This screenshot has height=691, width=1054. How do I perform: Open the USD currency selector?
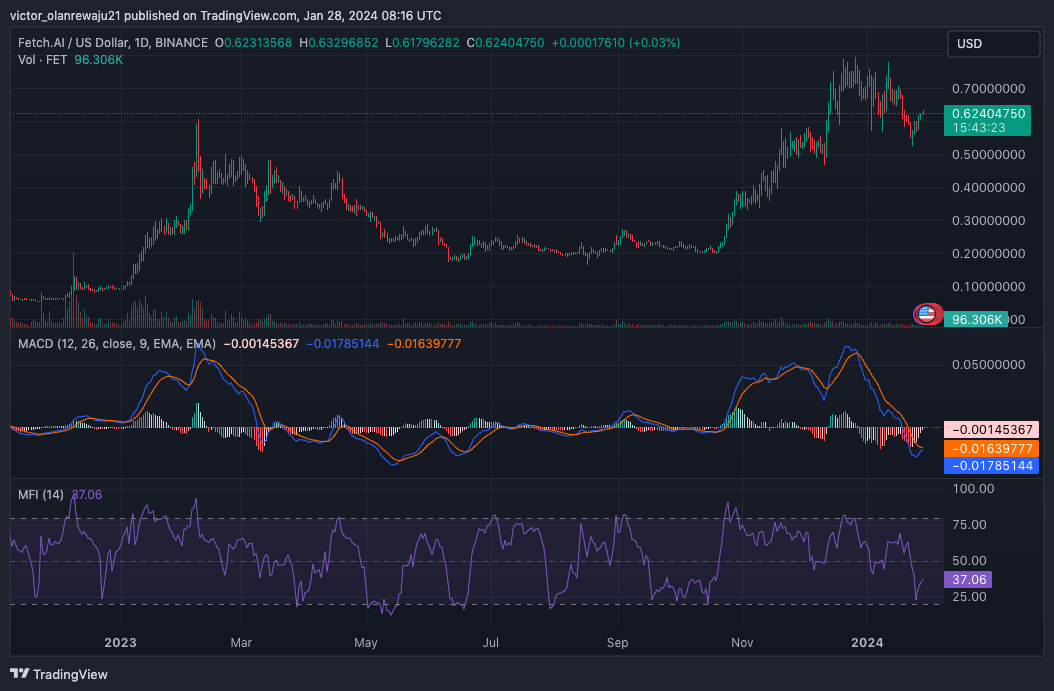994,44
